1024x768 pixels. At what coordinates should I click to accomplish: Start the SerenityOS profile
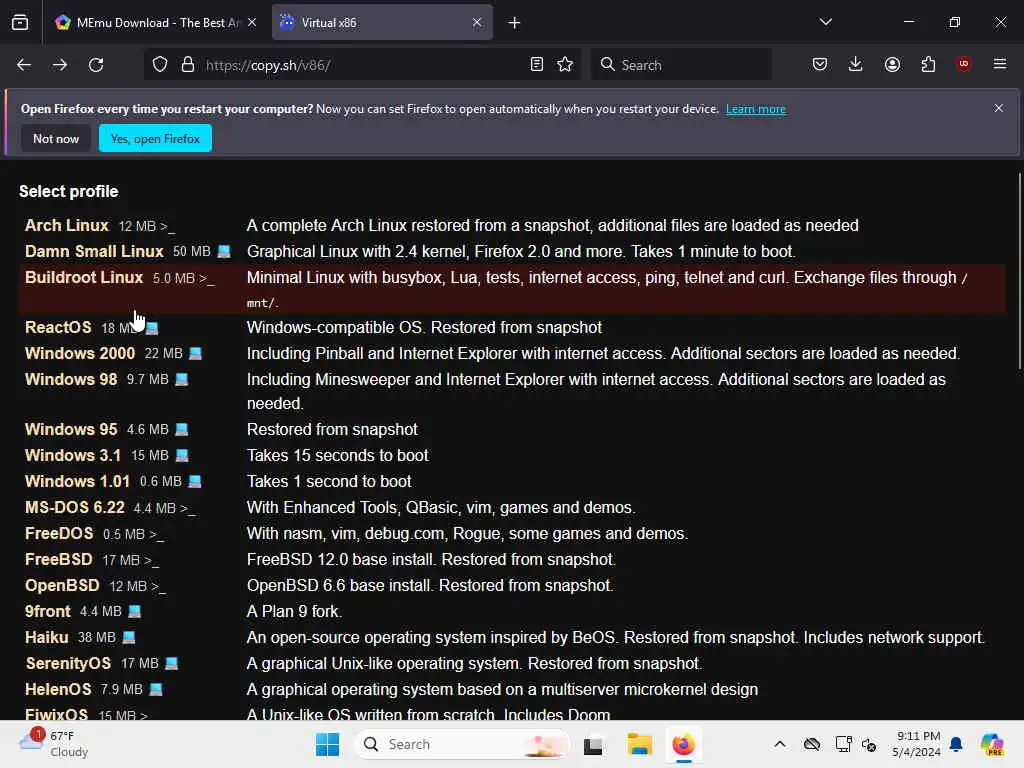pos(69,664)
